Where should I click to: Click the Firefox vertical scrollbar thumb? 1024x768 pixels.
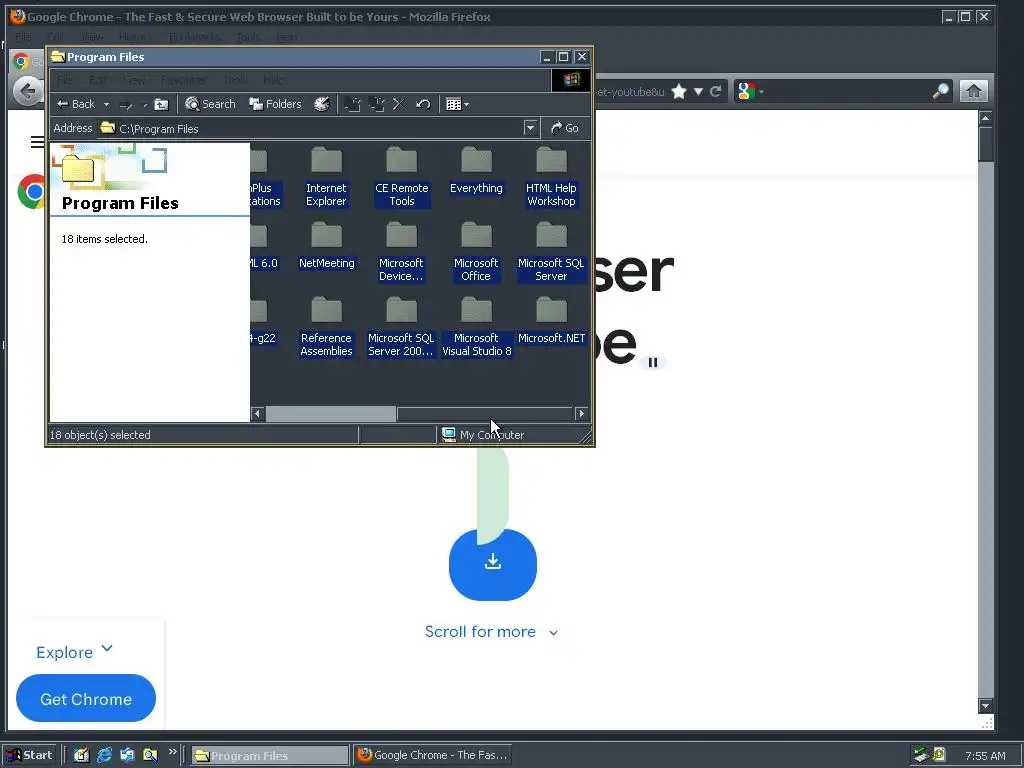pos(985,144)
